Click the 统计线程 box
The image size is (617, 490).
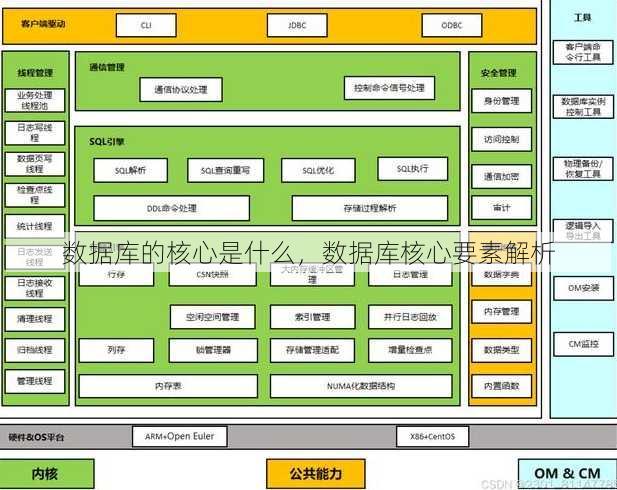35,226
